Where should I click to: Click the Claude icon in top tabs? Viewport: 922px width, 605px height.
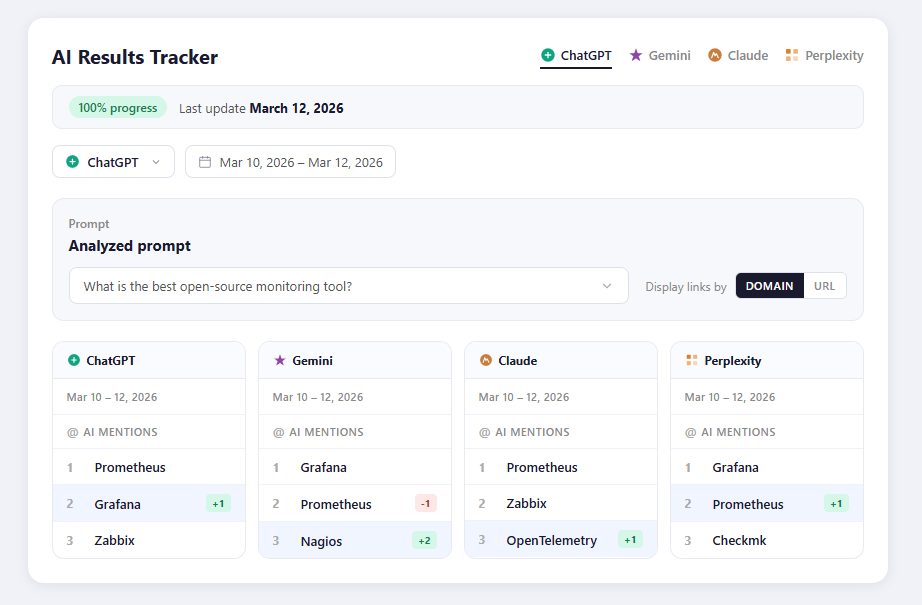(714, 55)
